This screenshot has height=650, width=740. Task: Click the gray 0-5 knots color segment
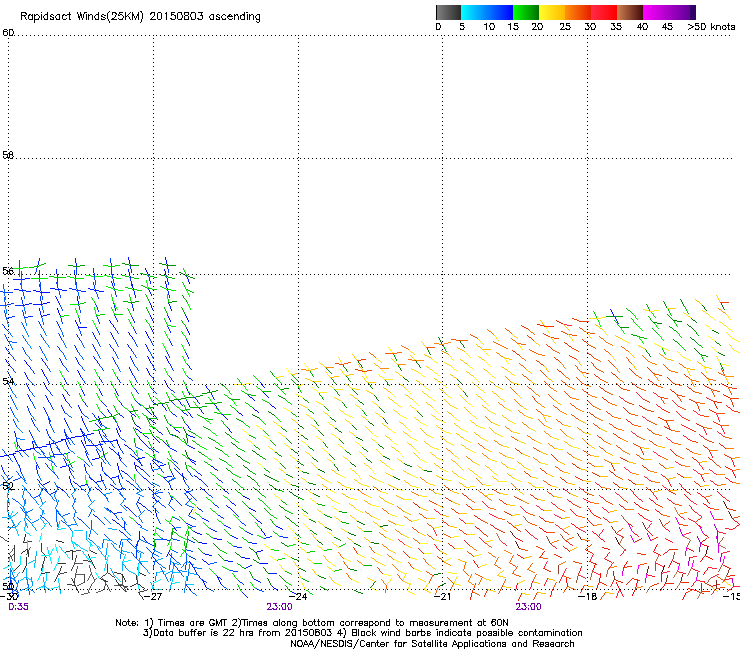(448, 12)
